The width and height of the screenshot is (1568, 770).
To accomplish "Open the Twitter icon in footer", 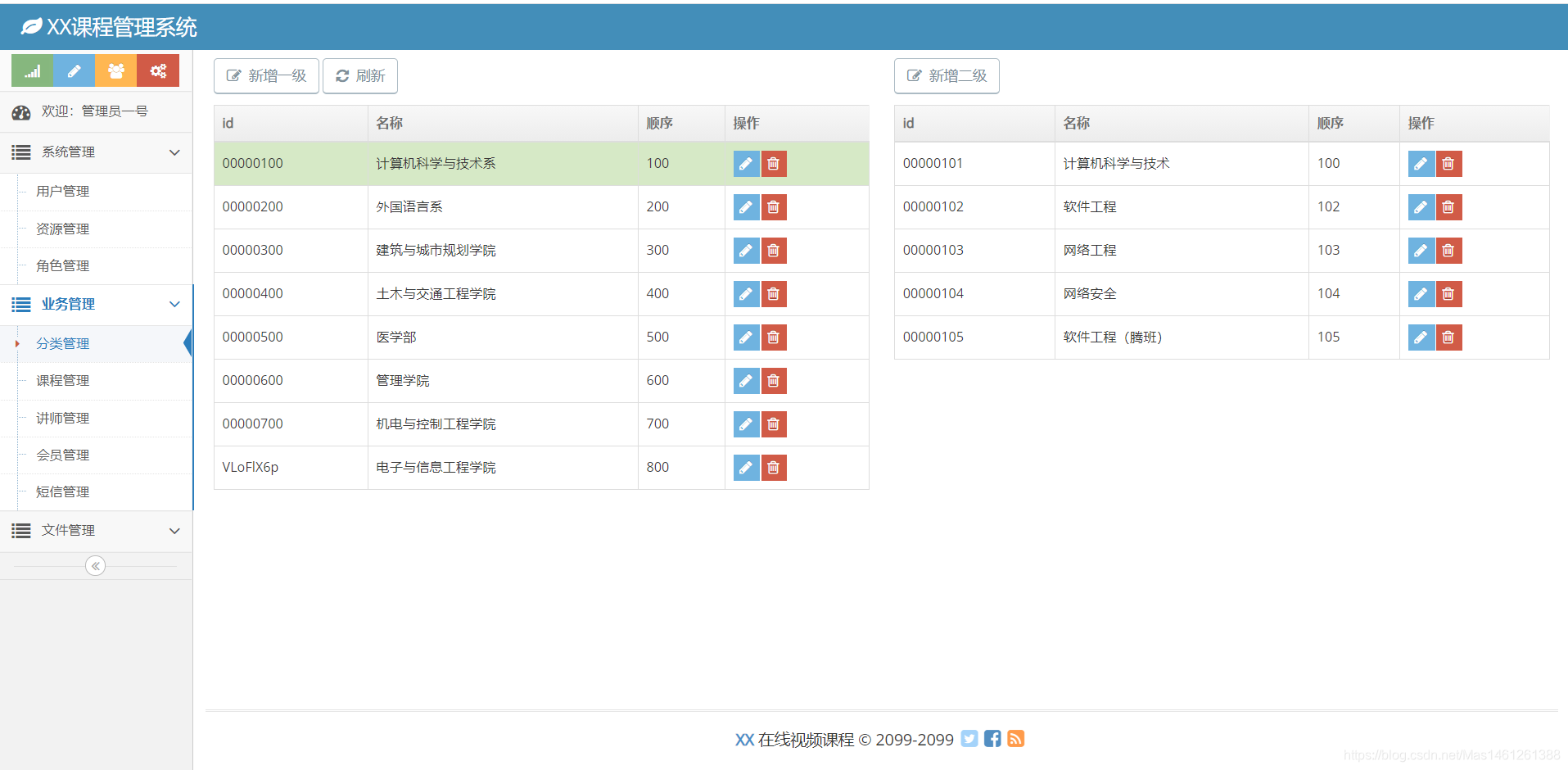I will [x=969, y=739].
